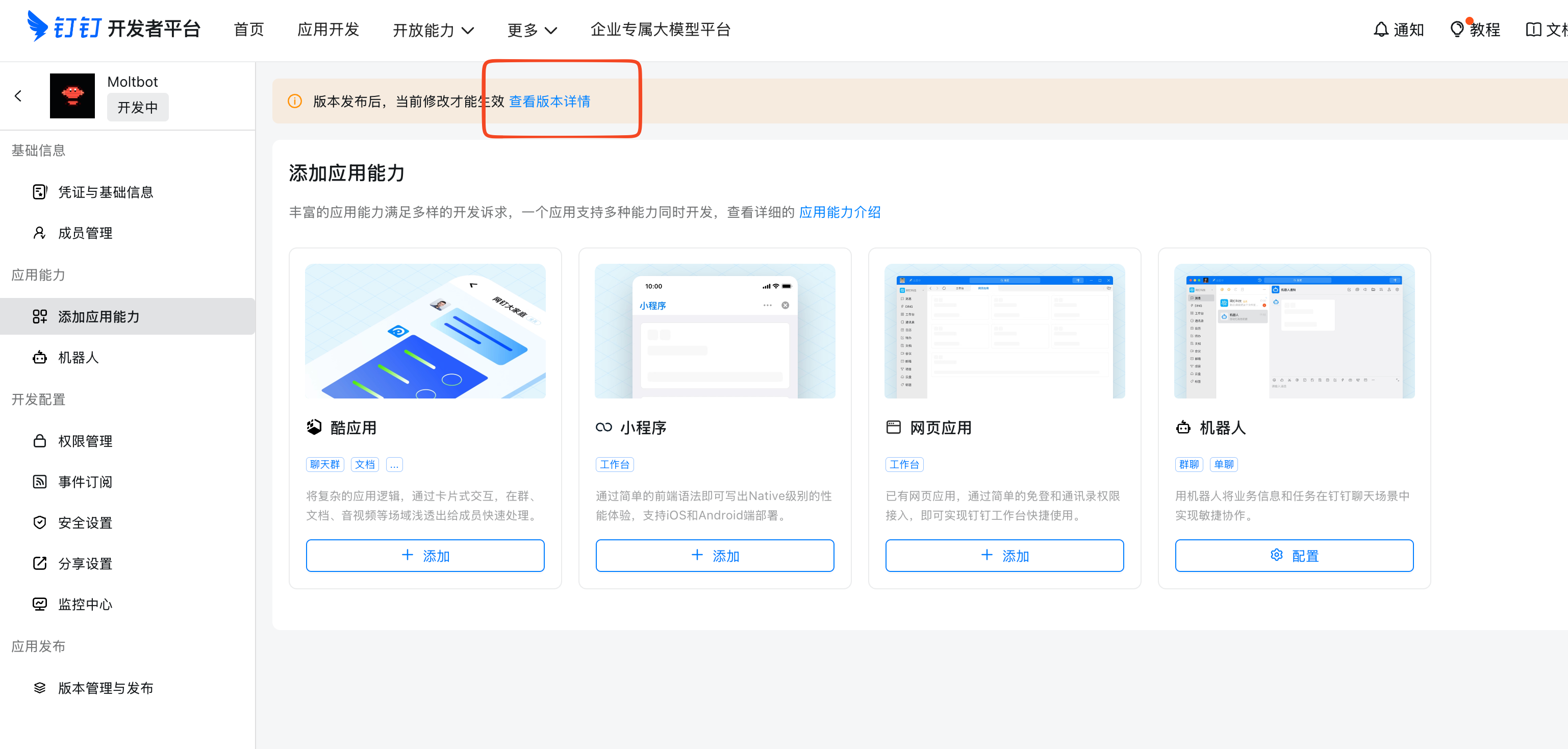Open the 监控中心 panel
The image size is (1568, 749).
pyautogui.click(x=85, y=604)
